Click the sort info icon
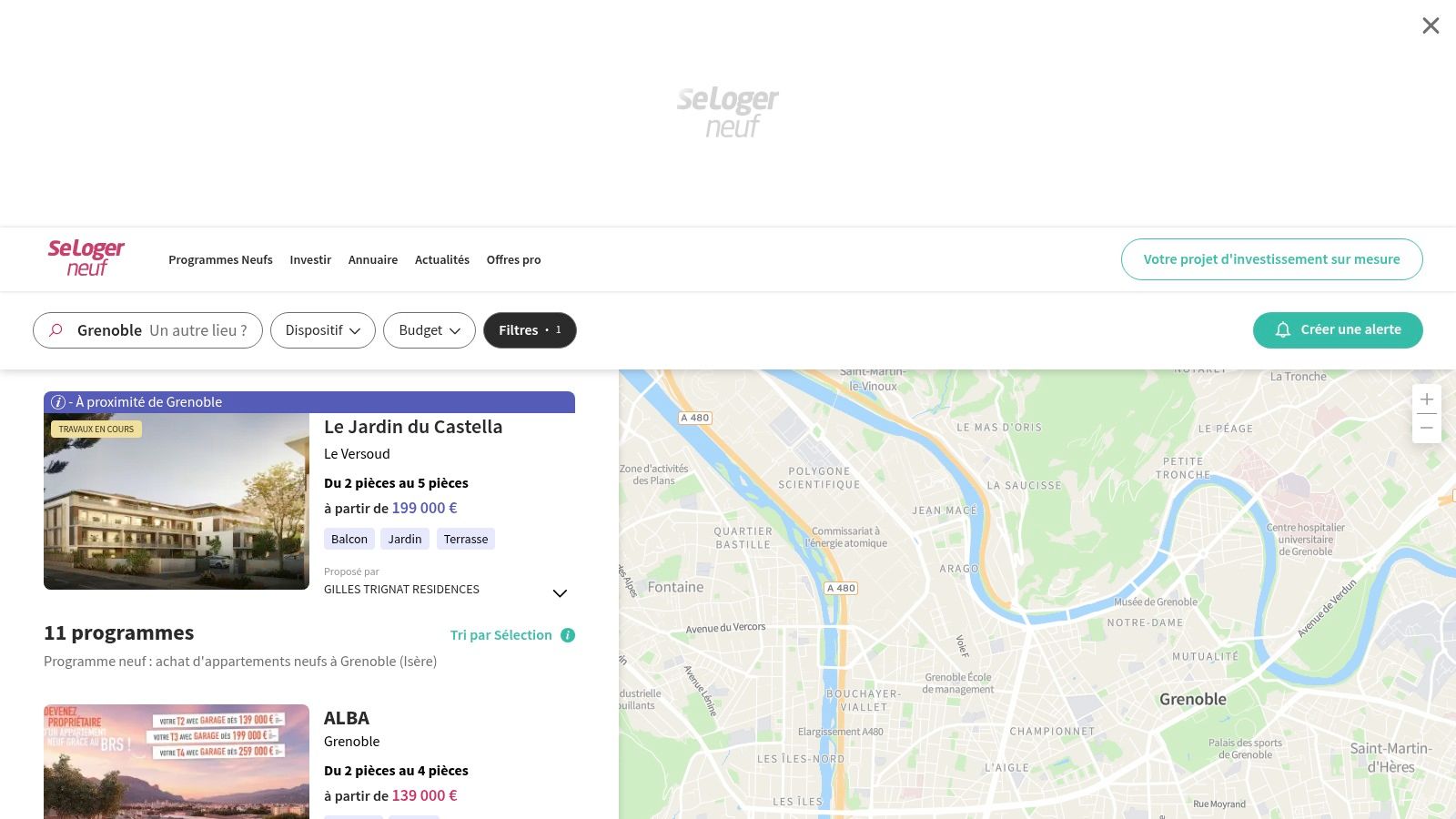This screenshot has width=1456, height=819. 568,635
